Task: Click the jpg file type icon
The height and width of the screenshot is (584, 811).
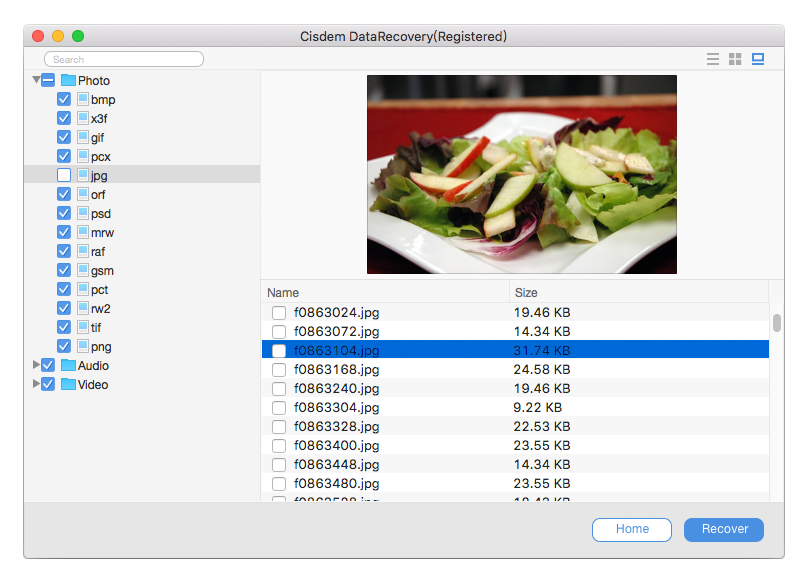Action: (83, 175)
